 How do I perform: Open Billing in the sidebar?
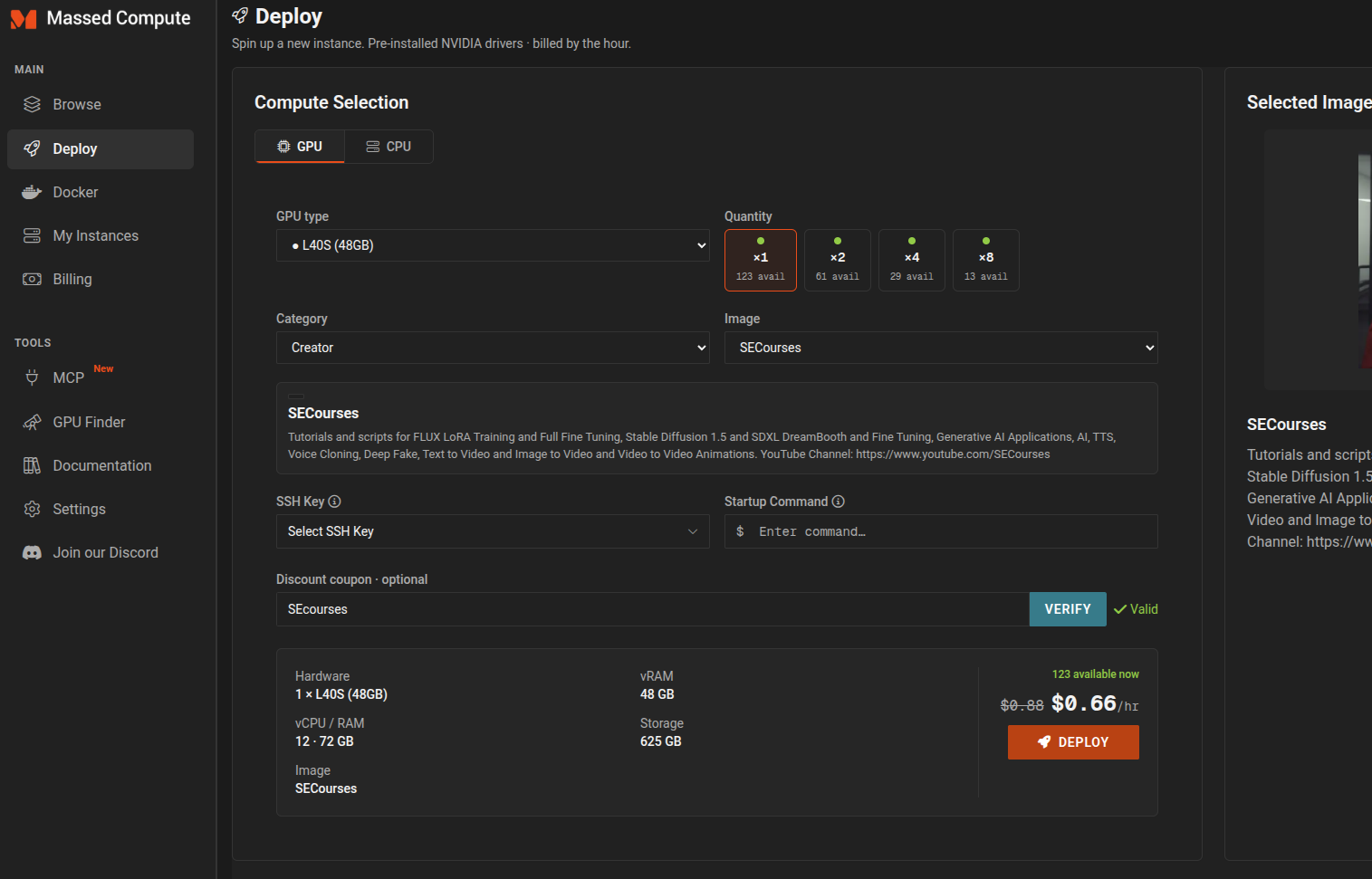click(x=101, y=279)
